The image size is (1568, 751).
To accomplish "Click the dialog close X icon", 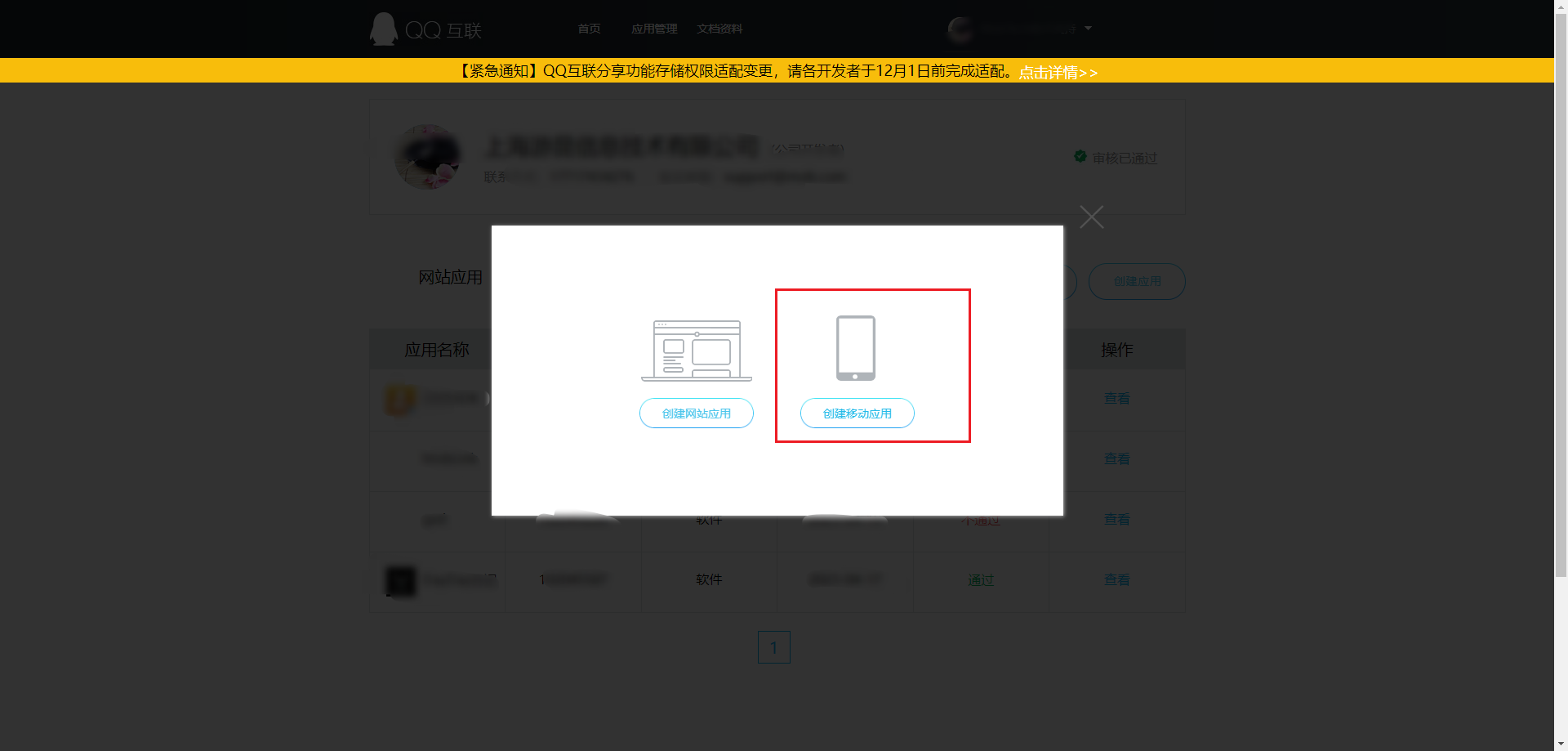I will coord(1092,217).
